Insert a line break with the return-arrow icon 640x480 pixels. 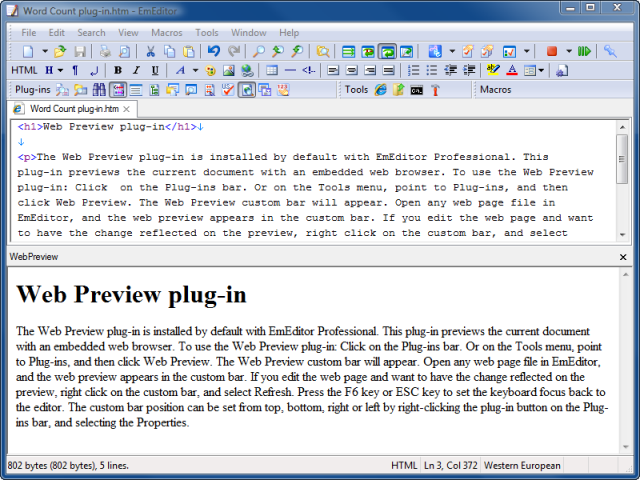coord(94,71)
